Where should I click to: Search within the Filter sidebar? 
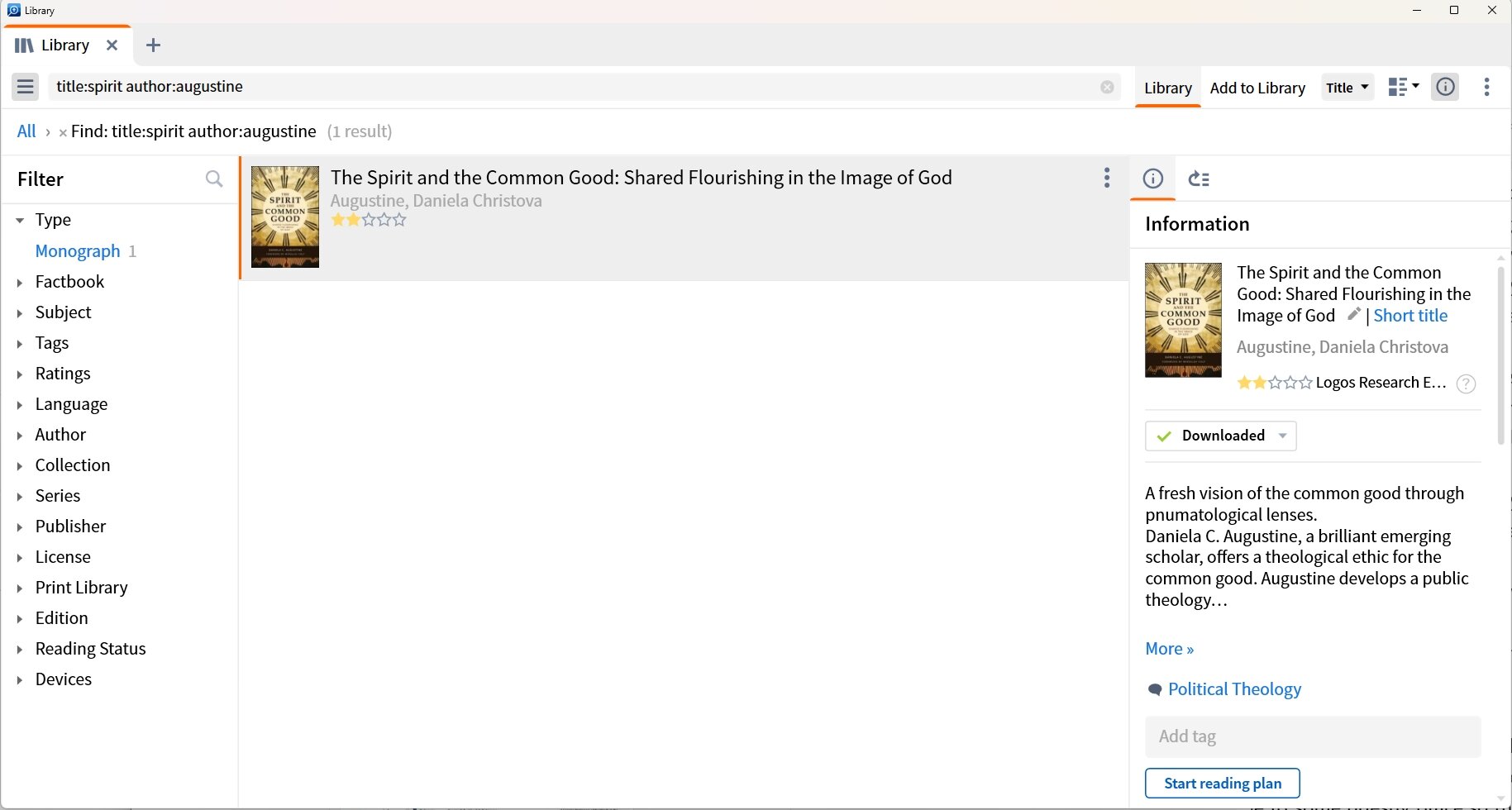coord(214,179)
